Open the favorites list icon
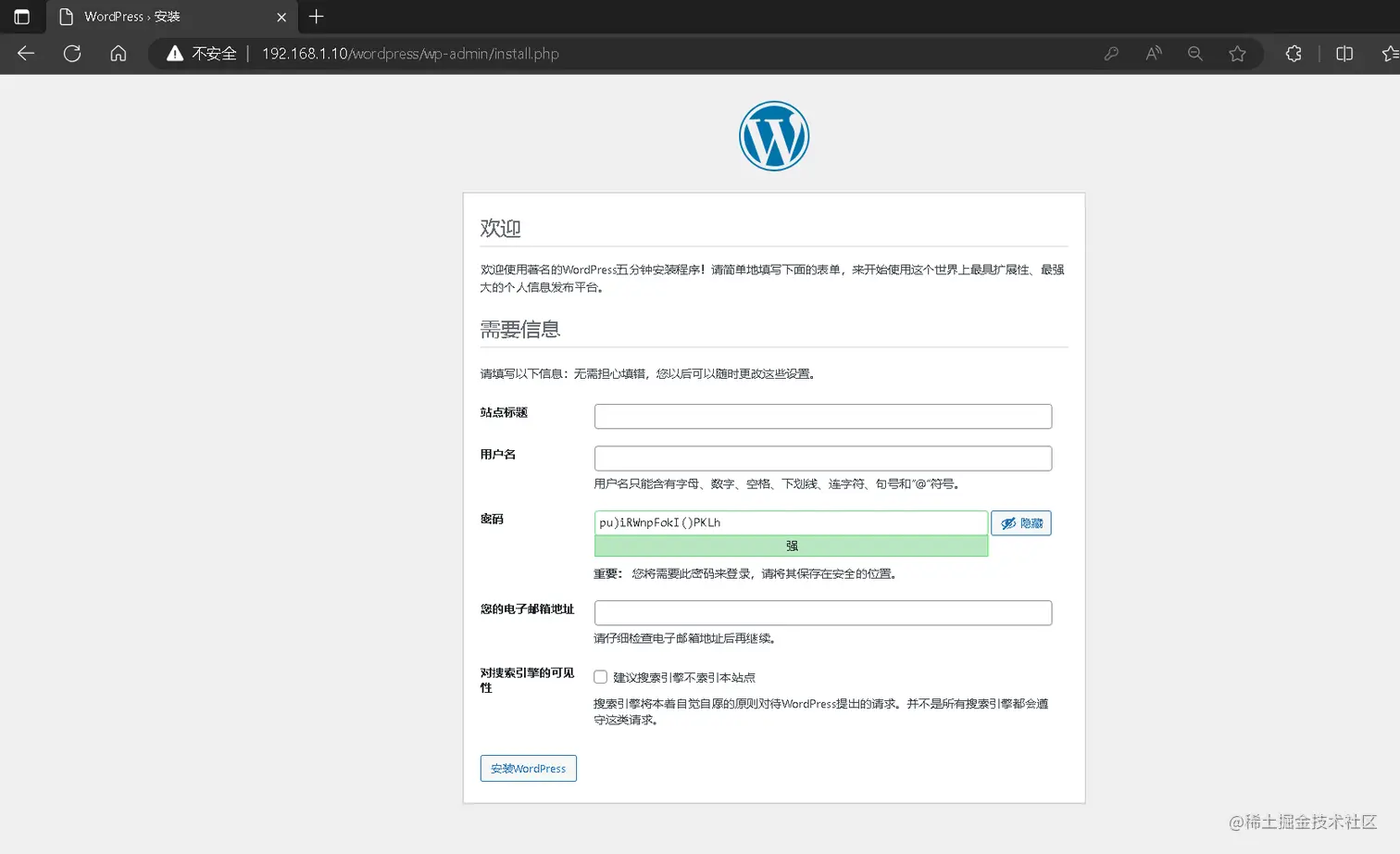The image size is (1400, 854). click(x=1390, y=54)
